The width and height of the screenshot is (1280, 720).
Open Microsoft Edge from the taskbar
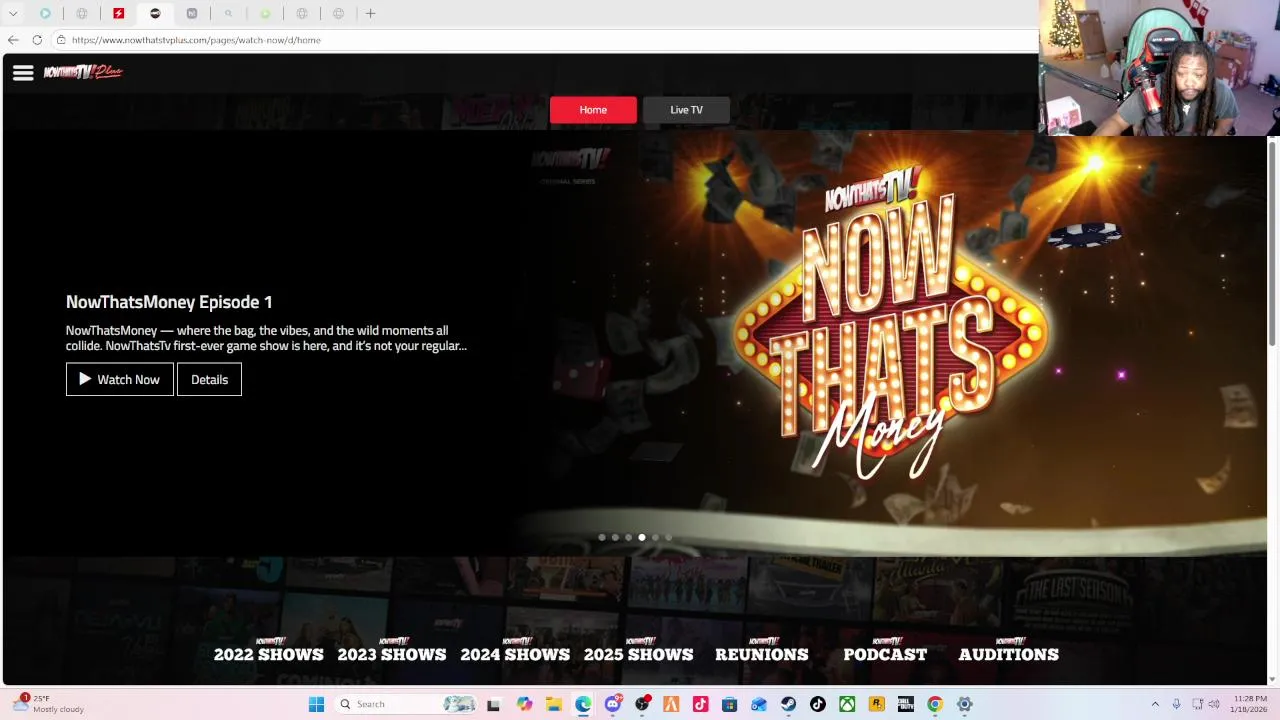[583, 704]
